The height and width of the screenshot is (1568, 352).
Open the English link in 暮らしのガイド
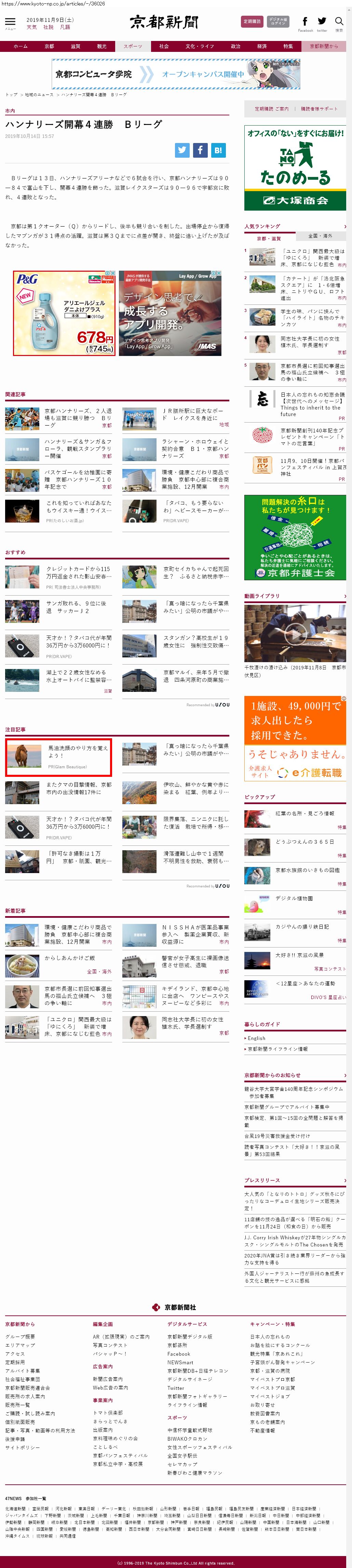[x=256, y=1038]
